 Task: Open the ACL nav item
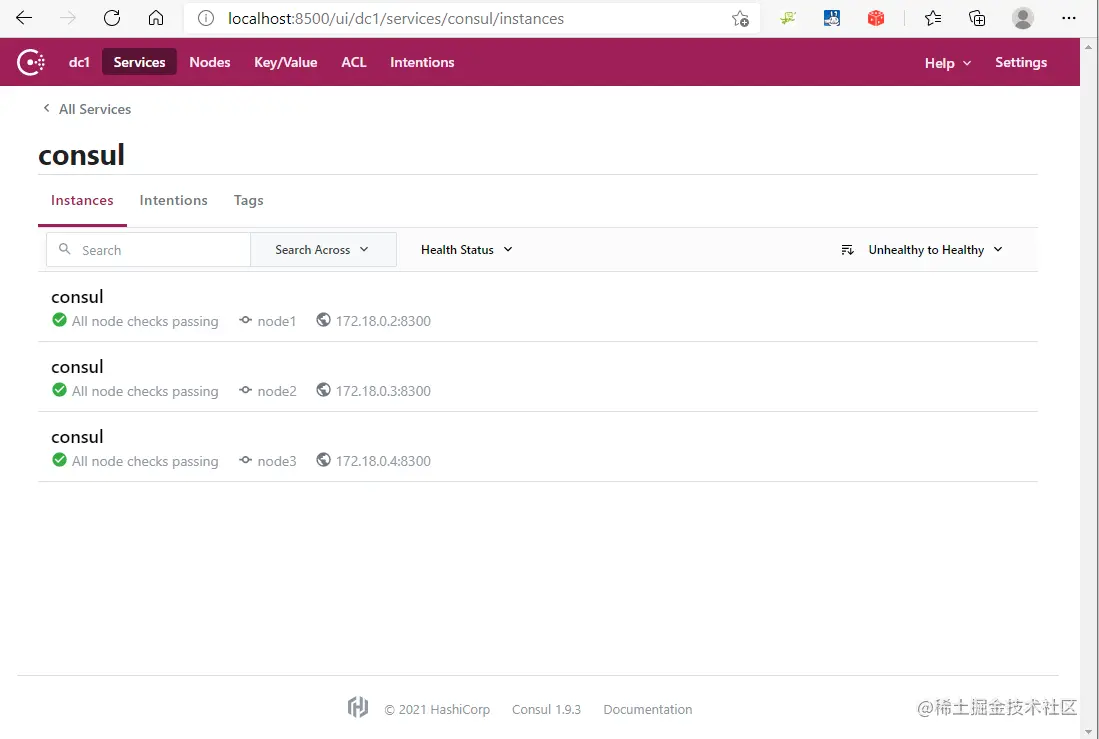point(354,62)
